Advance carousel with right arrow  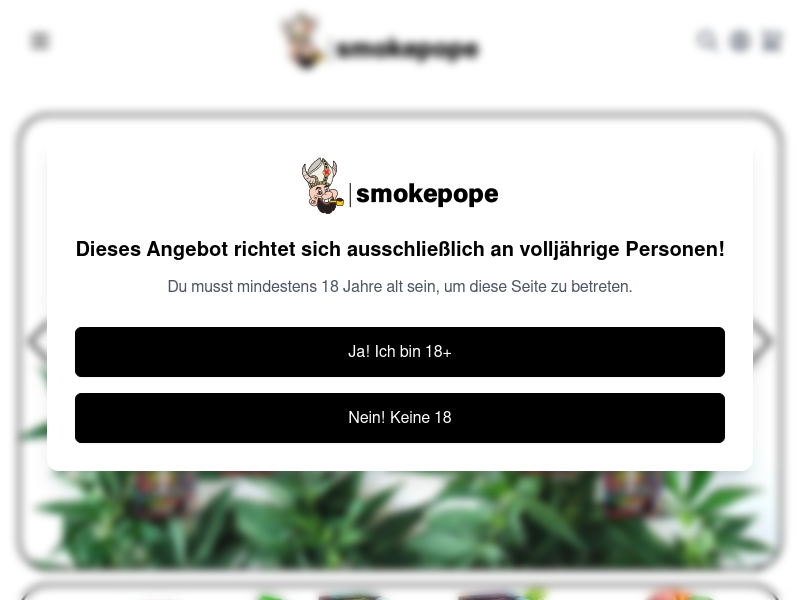[x=763, y=341]
